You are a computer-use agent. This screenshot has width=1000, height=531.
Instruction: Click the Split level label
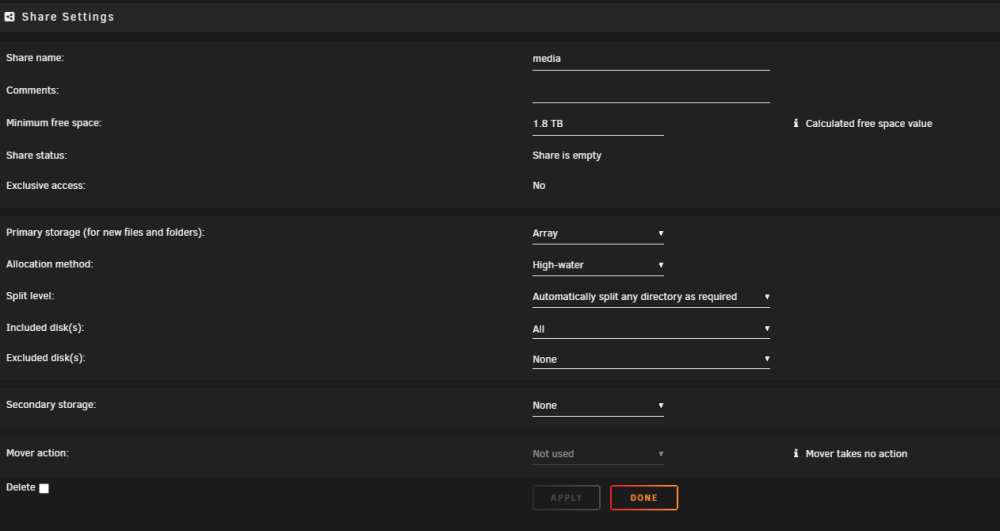click(x=30, y=296)
